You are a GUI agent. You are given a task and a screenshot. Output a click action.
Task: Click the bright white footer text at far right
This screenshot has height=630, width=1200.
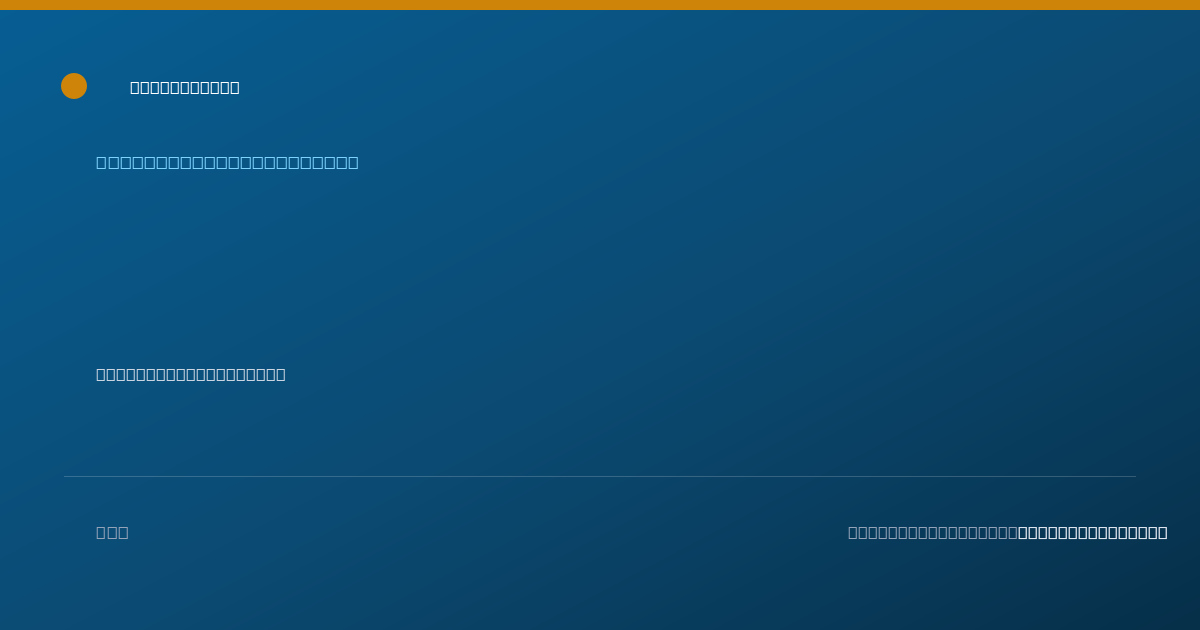(1092, 532)
